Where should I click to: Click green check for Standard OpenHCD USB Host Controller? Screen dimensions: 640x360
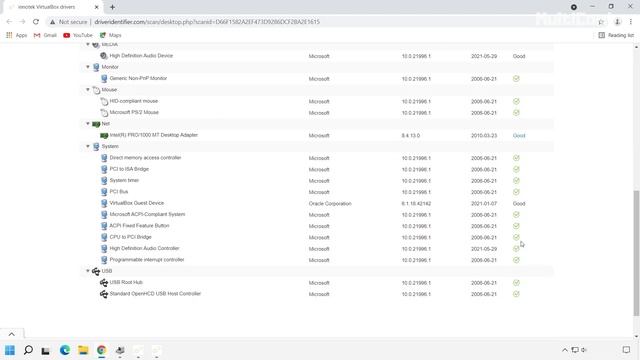(x=516, y=294)
